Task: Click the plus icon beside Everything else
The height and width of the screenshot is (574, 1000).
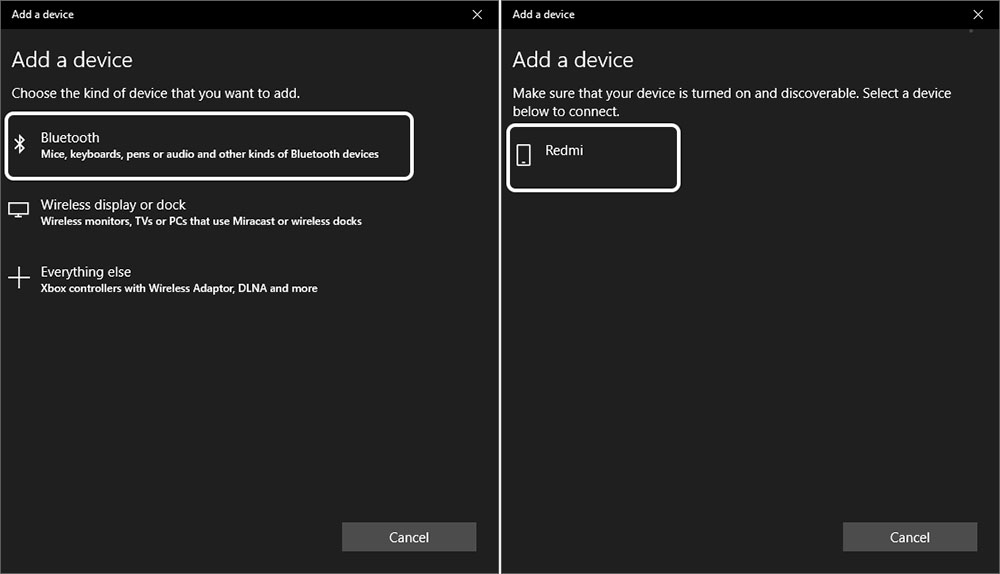Action: tap(19, 278)
